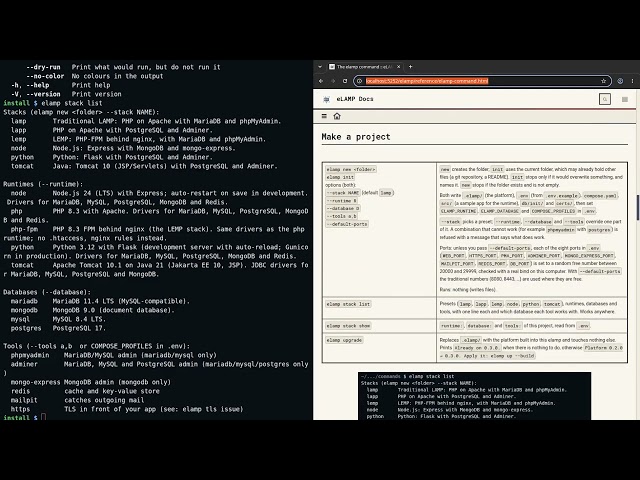Screen dimensions: 640x480
Task: Click the "lamp" stack row in terminal
Action: [x=146, y=121]
